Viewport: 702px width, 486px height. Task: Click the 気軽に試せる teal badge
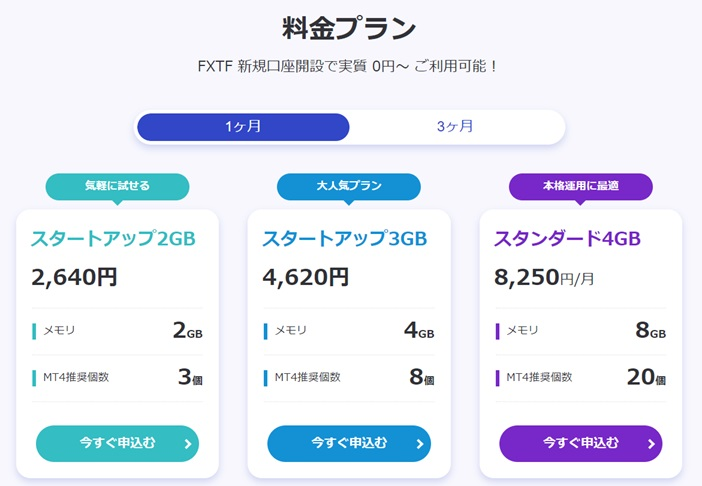coord(117,187)
